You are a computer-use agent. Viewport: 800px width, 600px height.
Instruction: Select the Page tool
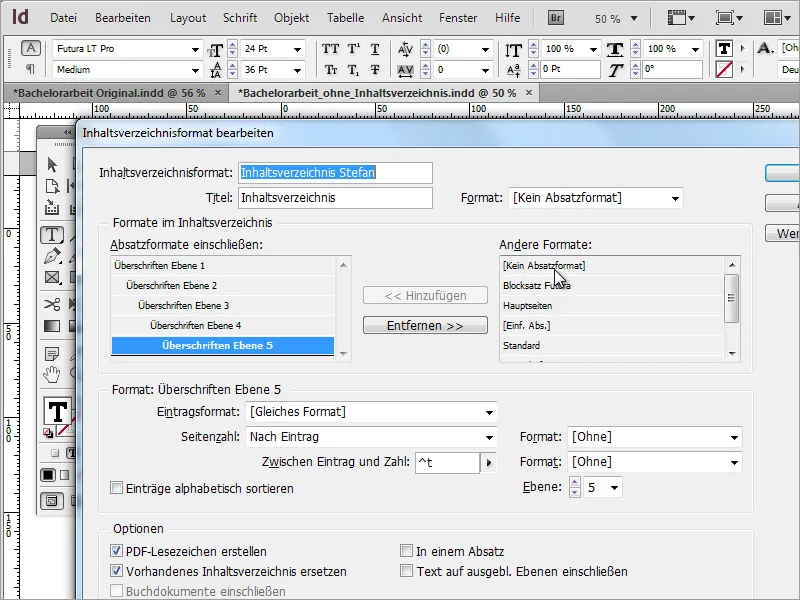click(52, 186)
